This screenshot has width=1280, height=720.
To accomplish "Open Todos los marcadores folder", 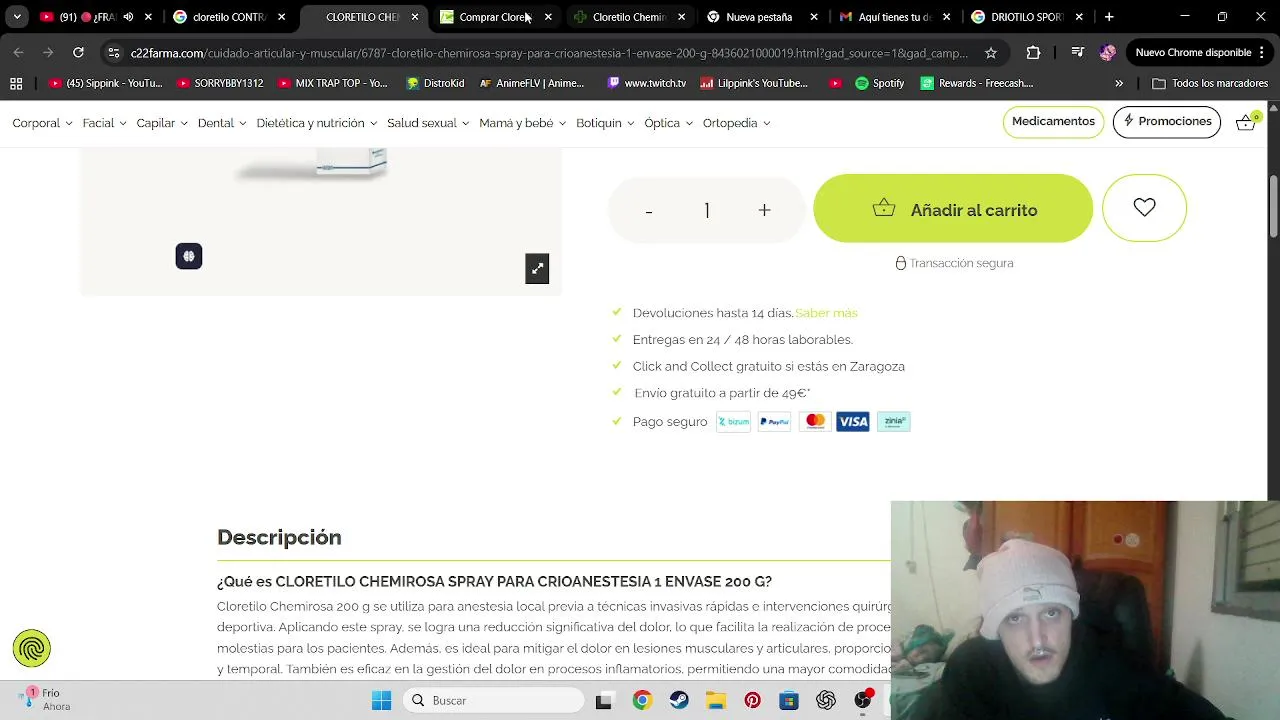I will 1210,83.
